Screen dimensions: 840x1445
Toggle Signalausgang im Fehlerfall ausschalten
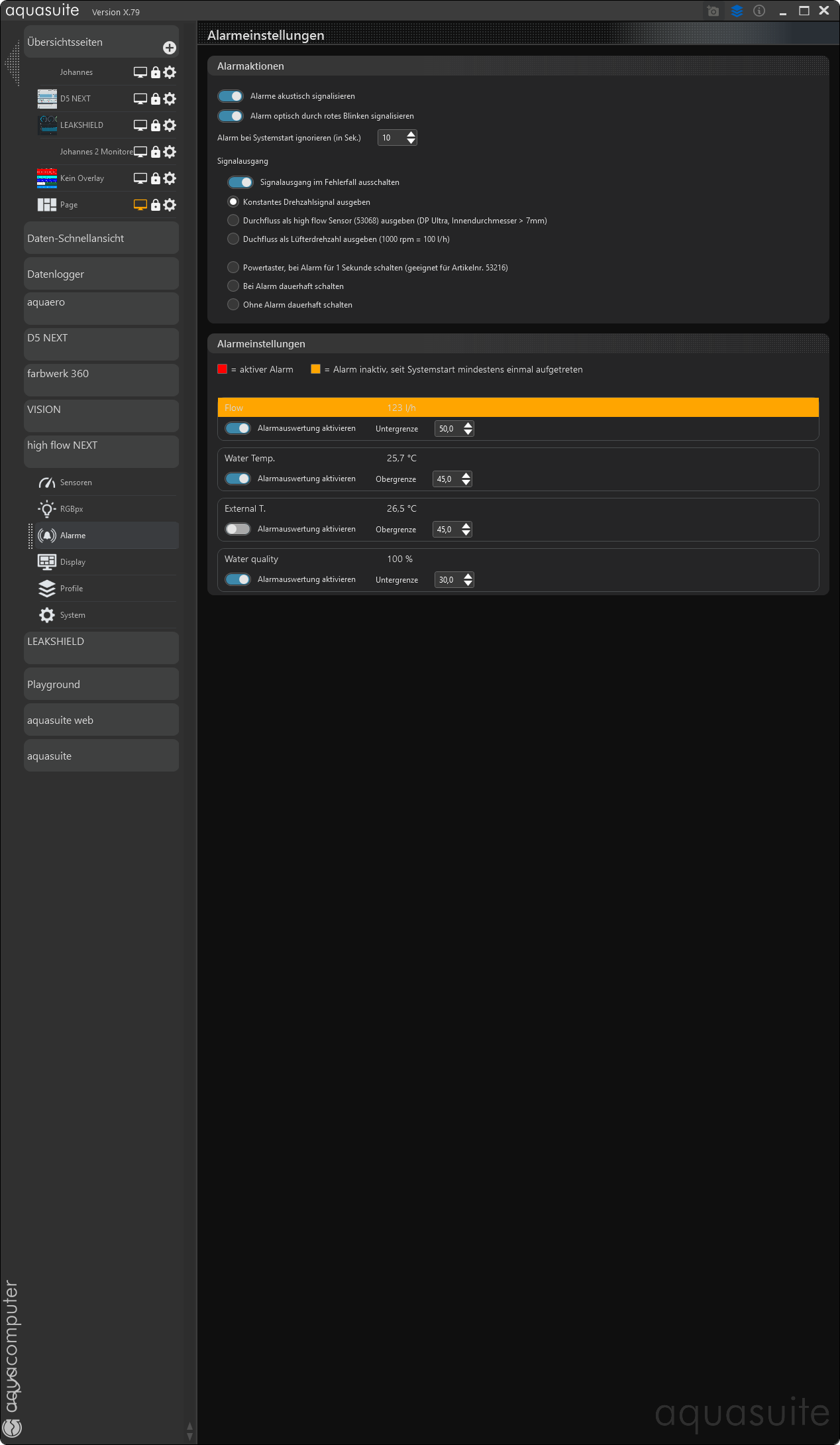[x=240, y=182]
